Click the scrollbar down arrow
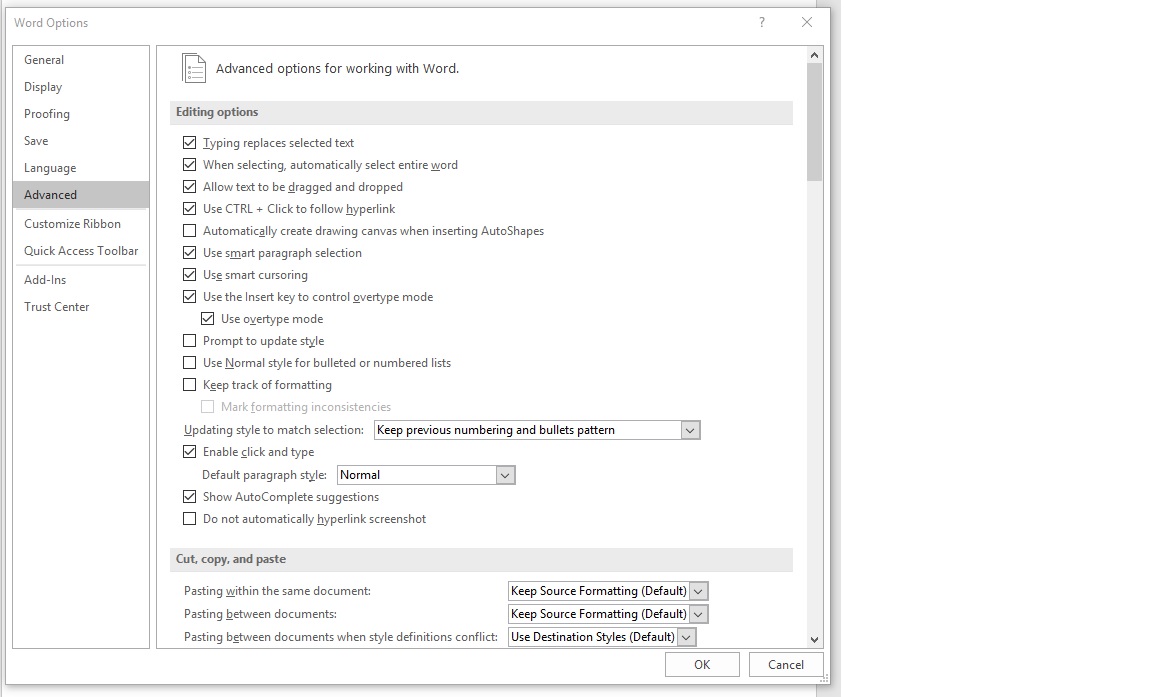This screenshot has width=1152, height=697. [814, 640]
